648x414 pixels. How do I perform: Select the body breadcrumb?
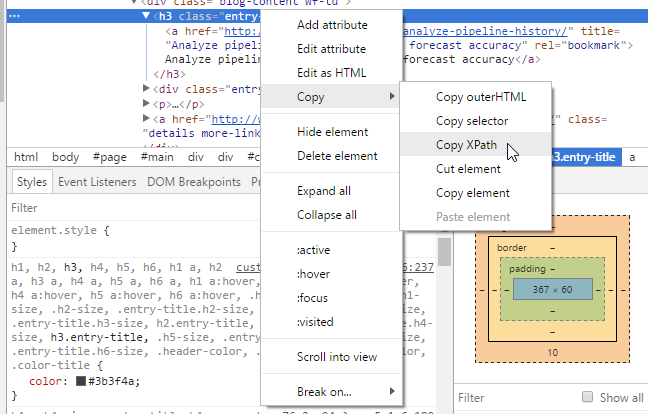(x=65, y=157)
